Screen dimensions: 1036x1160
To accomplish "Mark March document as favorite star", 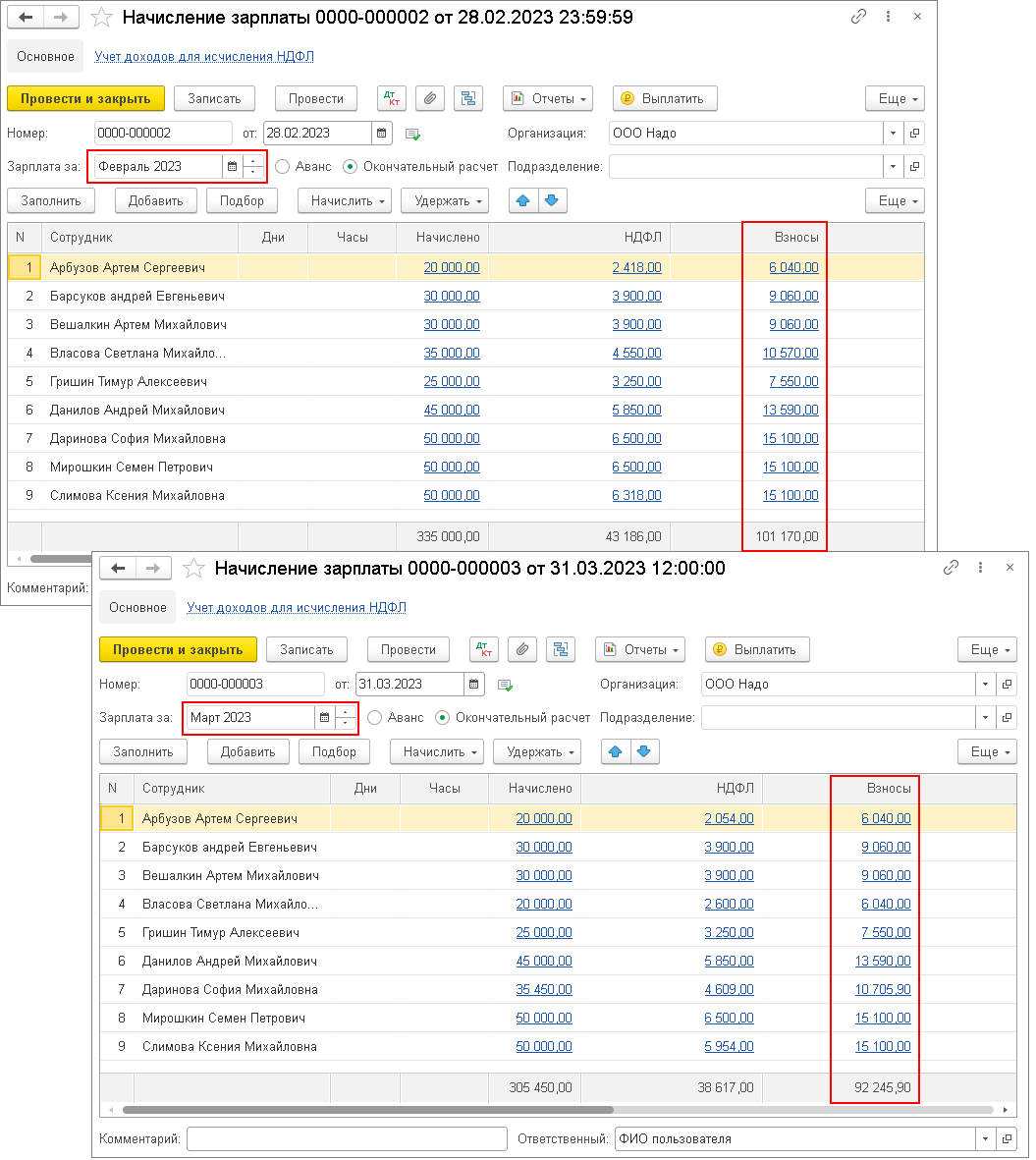I will (193, 568).
